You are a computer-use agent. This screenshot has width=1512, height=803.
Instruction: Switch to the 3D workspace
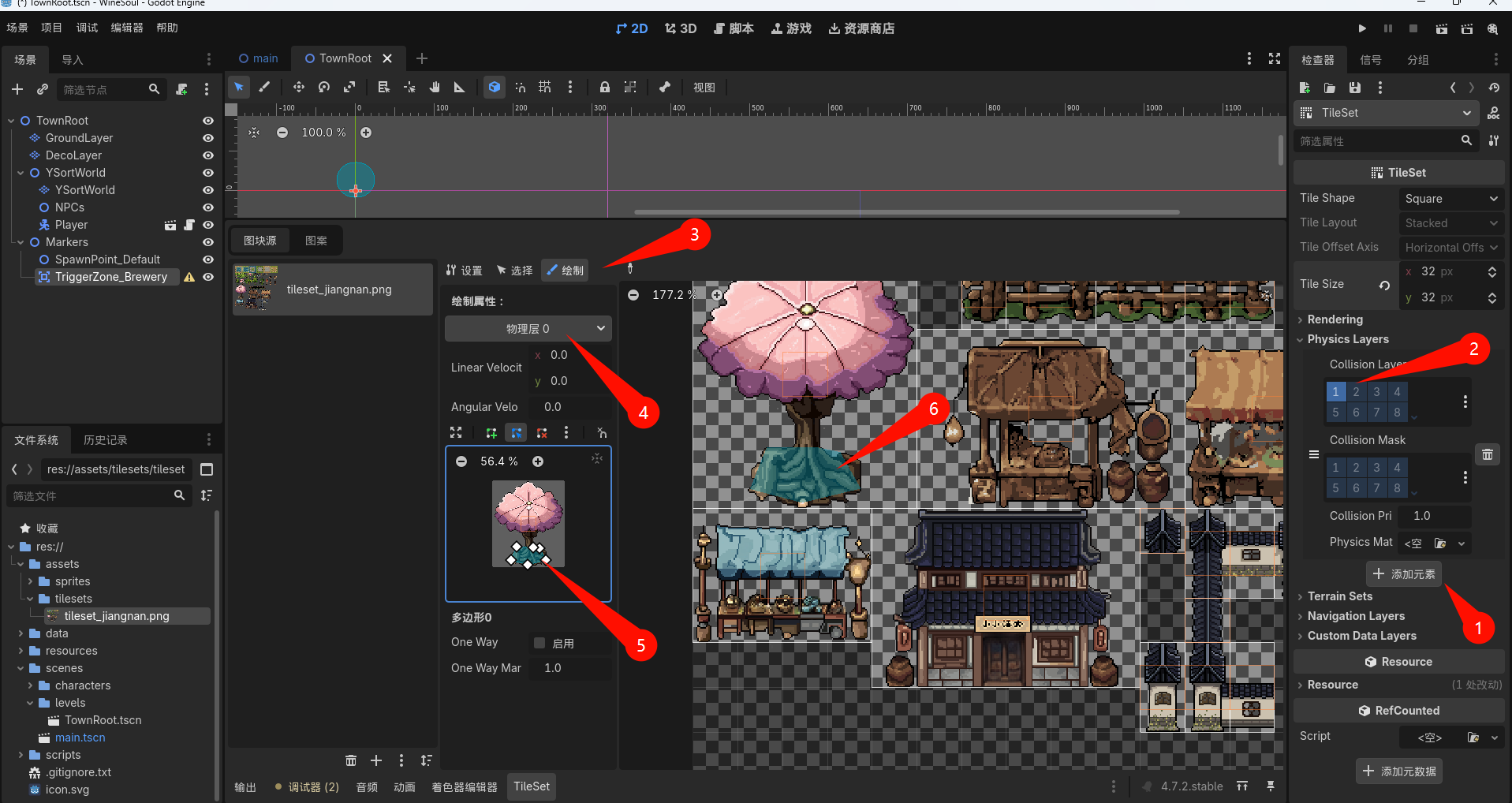click(681, 28)
